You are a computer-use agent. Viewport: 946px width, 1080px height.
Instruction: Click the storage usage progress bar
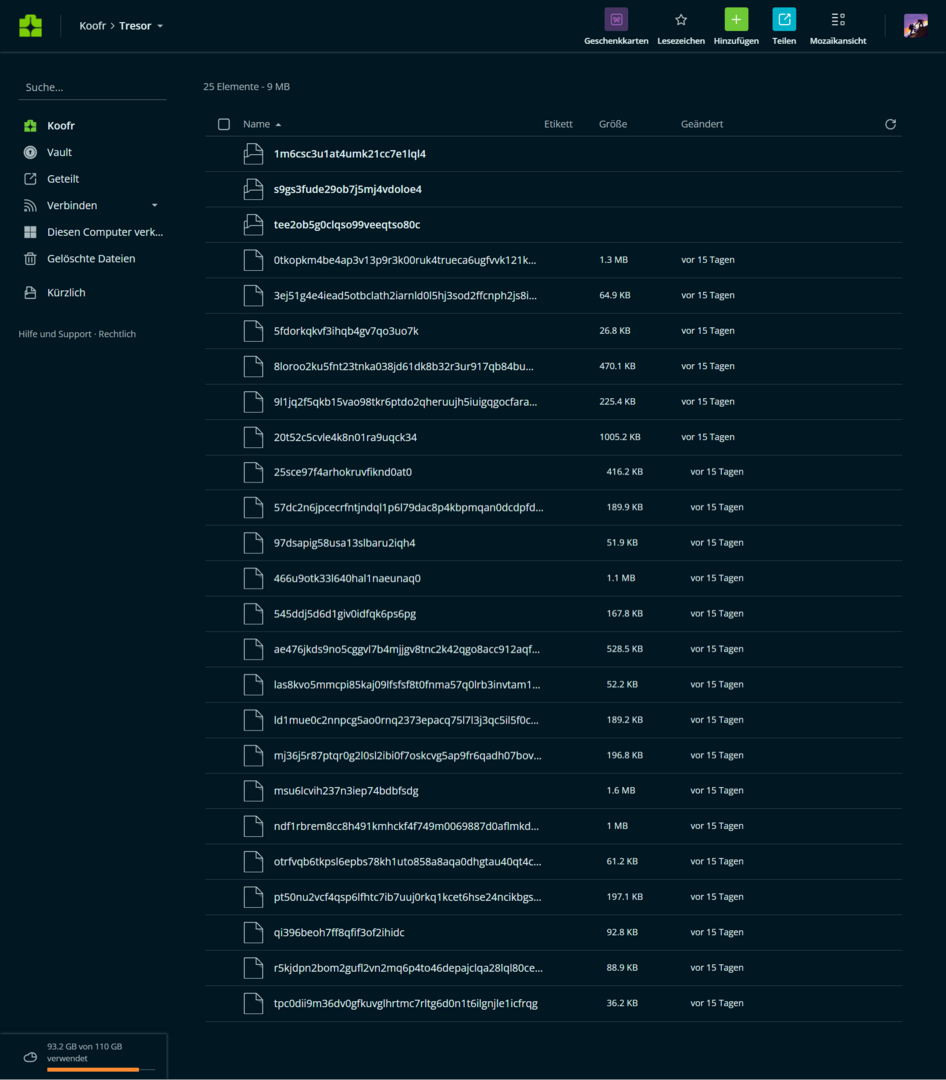tap(100, 1069)
